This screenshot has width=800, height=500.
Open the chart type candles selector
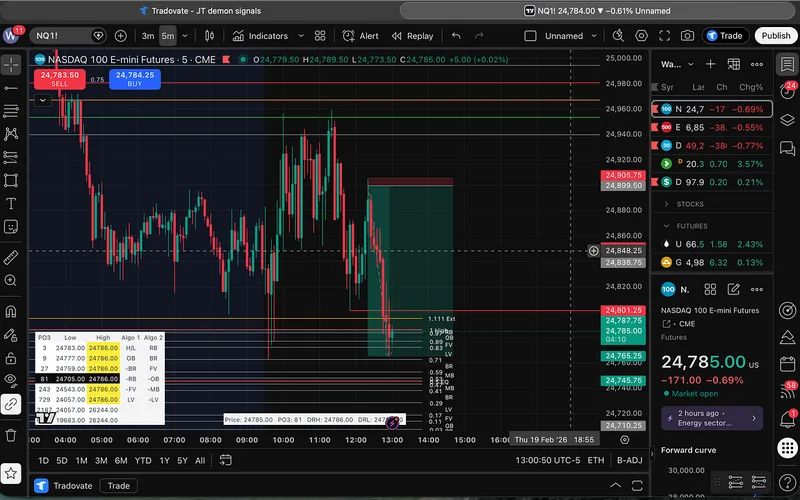click(x=209, y=36)
